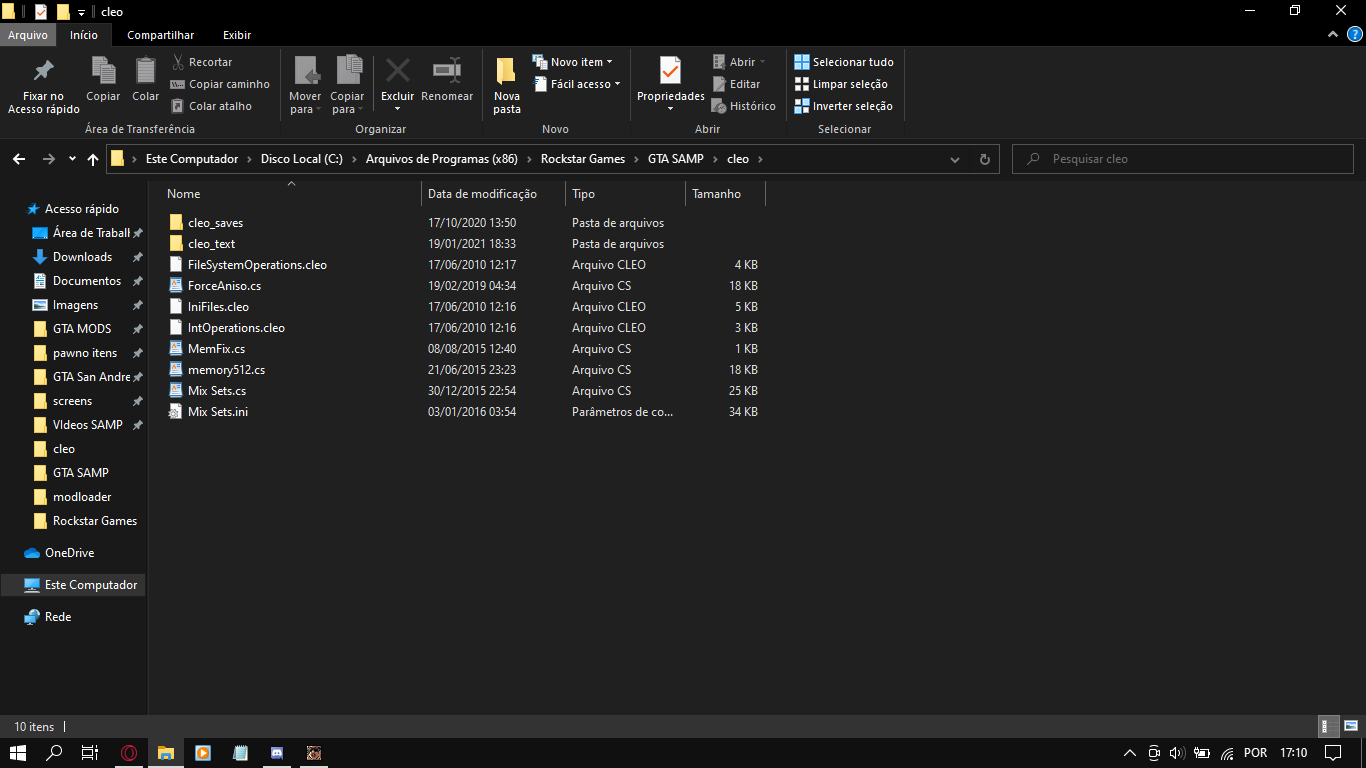Select the cleo_saves folder

pyautogui.click(x=215, y=223)
